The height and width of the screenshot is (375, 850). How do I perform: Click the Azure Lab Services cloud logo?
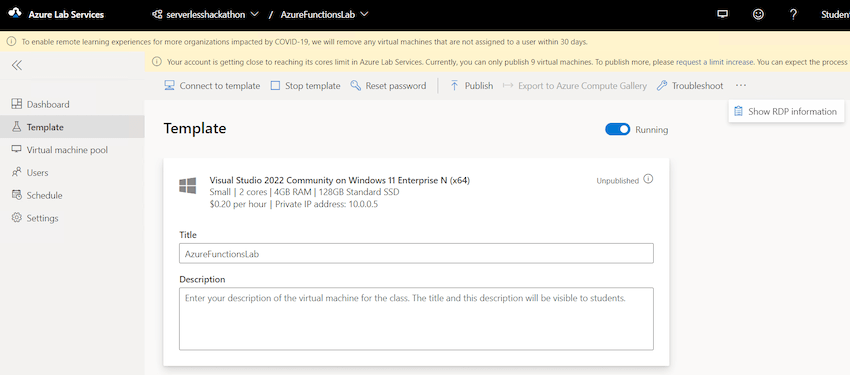pyautogui.click(x=14, y=14)
